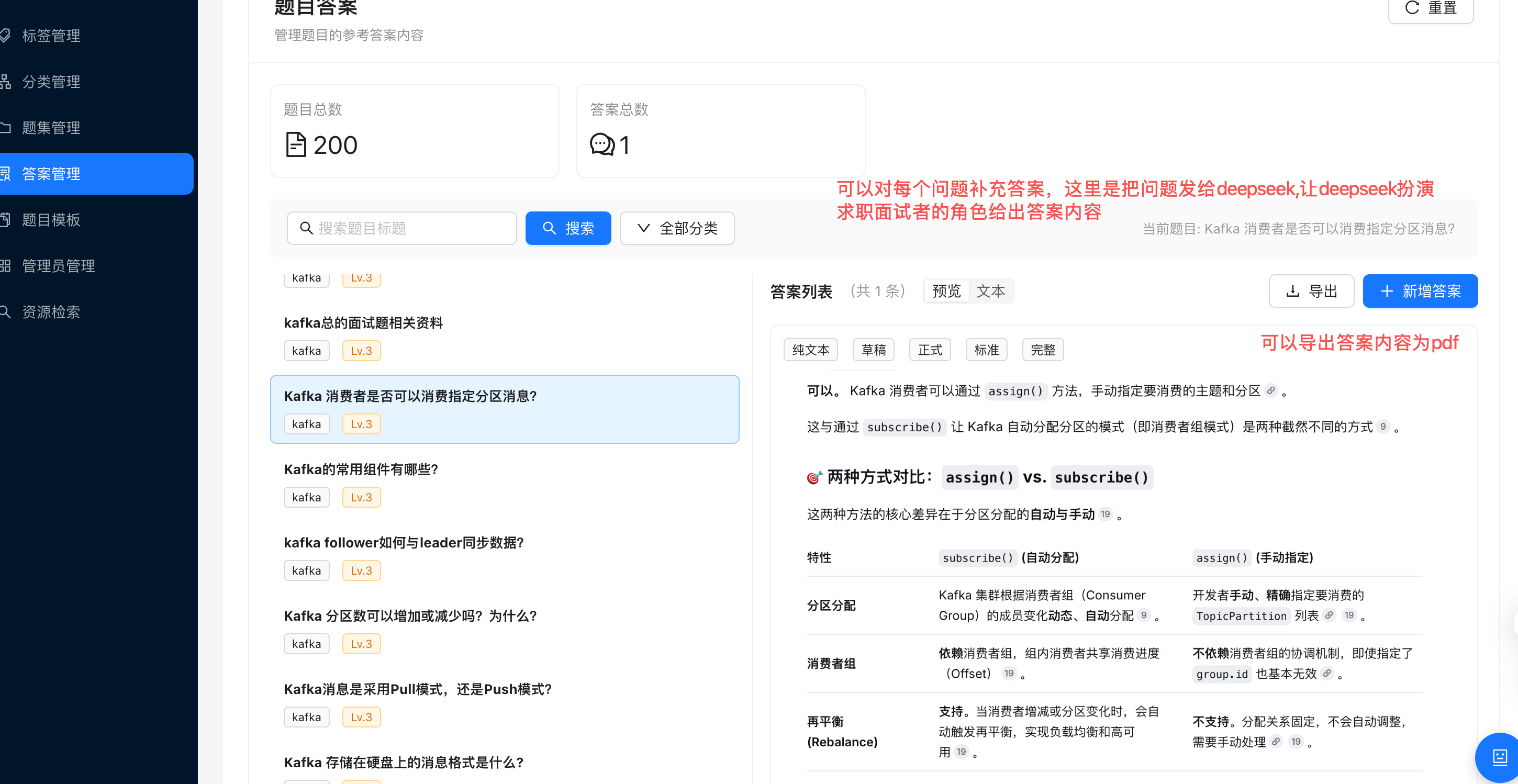Click the kafka tag under kafka follower question

pyautogui.click(x=306, y=570)
